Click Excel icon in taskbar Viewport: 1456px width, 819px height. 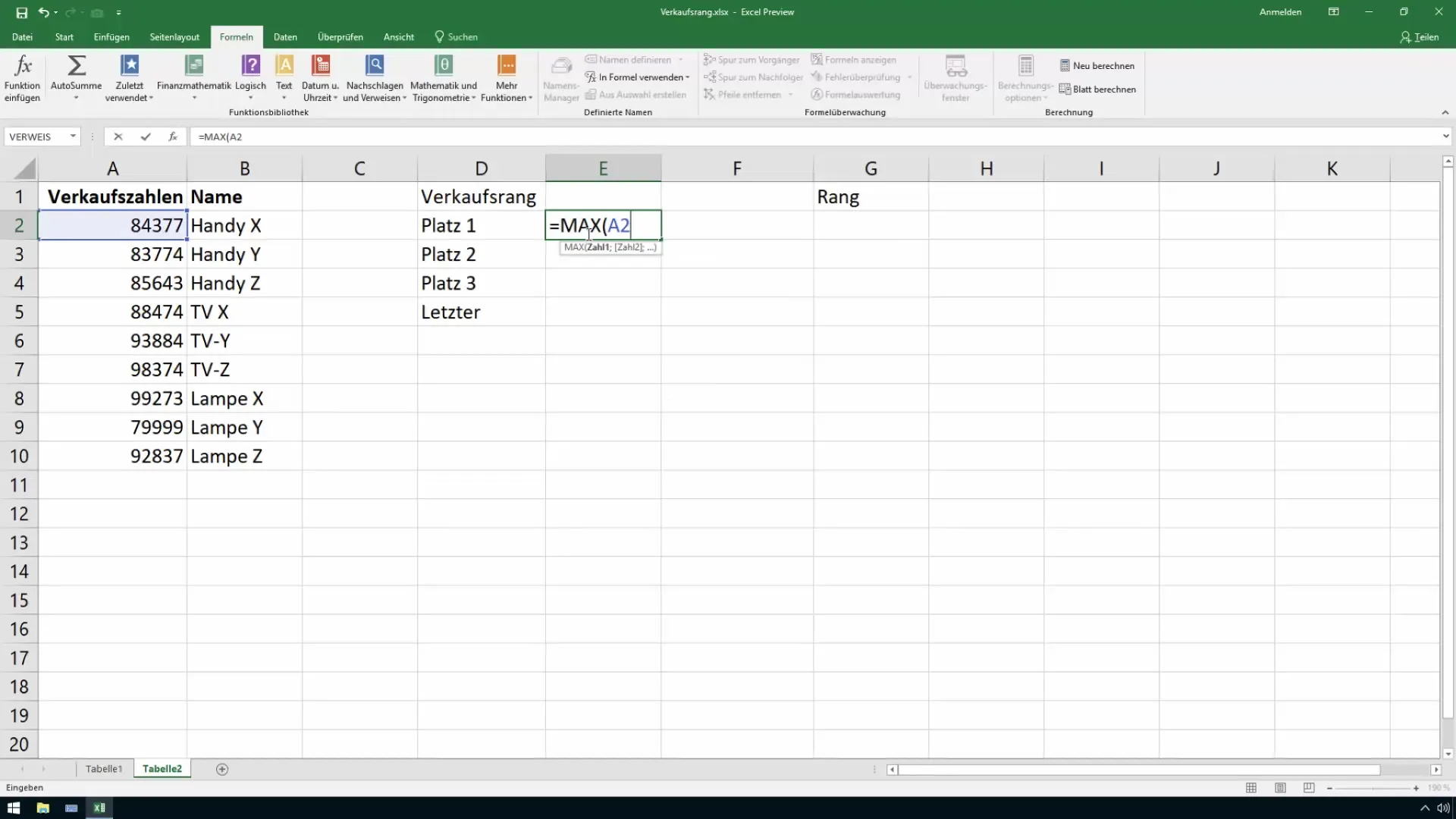[99, 808]
